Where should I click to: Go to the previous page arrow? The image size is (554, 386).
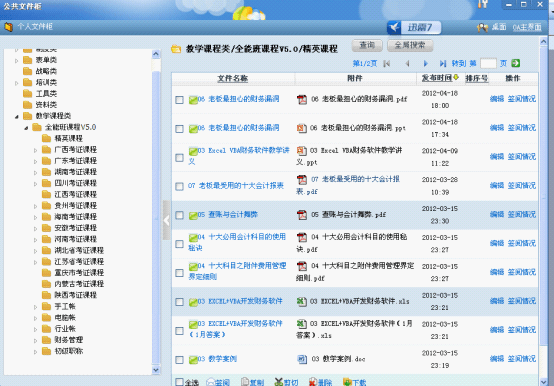point(407,64)
